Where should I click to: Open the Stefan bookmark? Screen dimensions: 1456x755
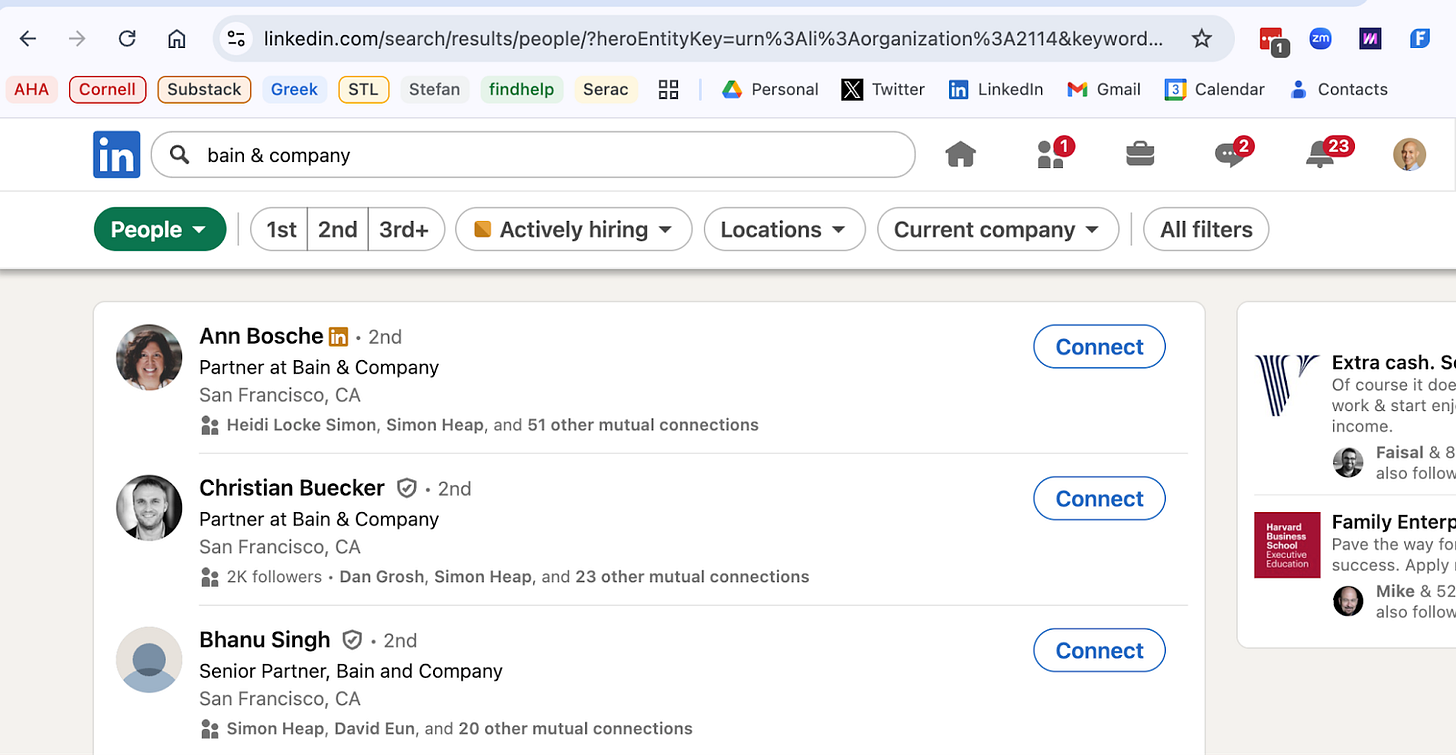(x=435, y=89)
